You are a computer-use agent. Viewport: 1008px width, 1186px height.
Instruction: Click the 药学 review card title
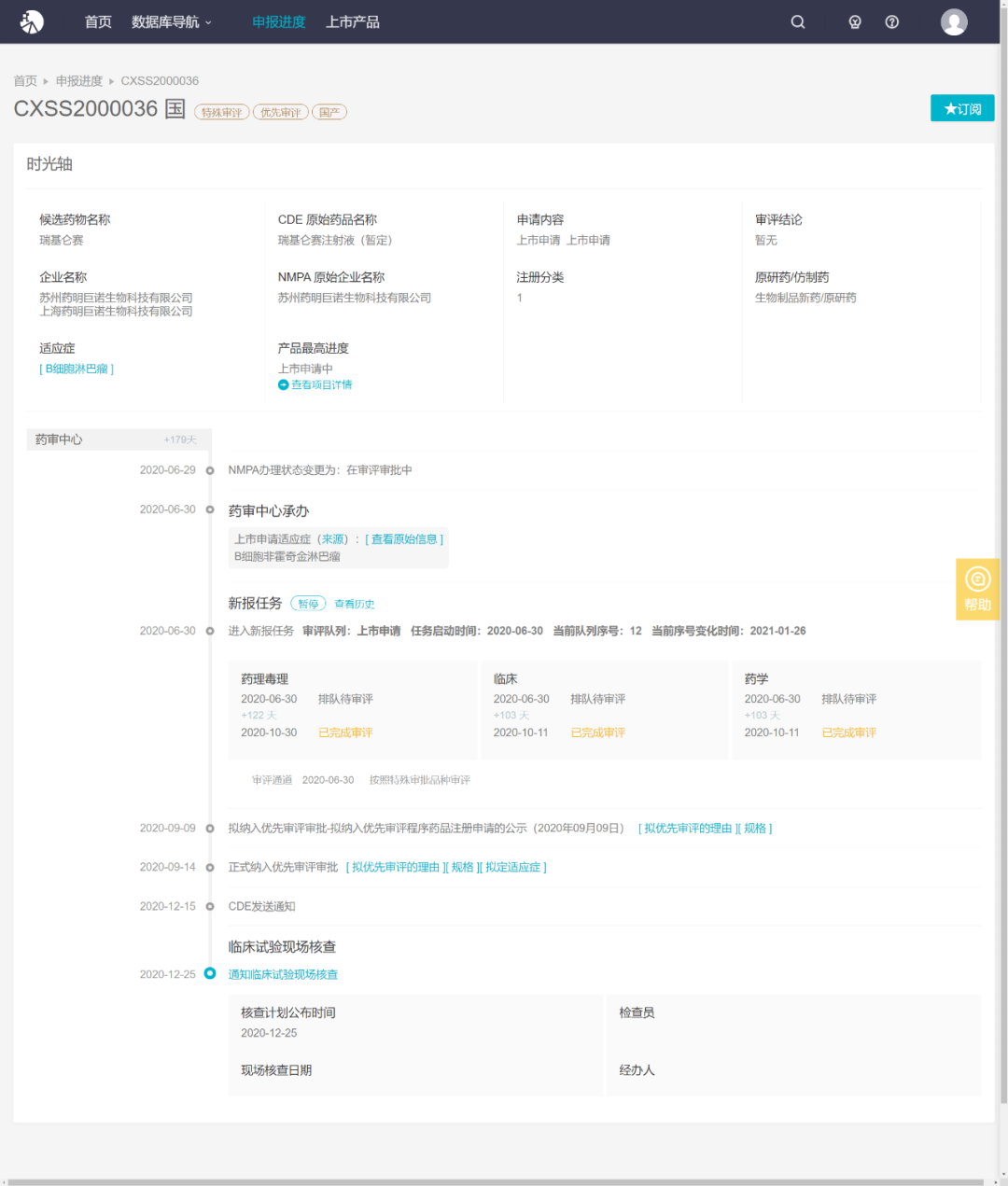pyautogui.click(x=756, y=678)
